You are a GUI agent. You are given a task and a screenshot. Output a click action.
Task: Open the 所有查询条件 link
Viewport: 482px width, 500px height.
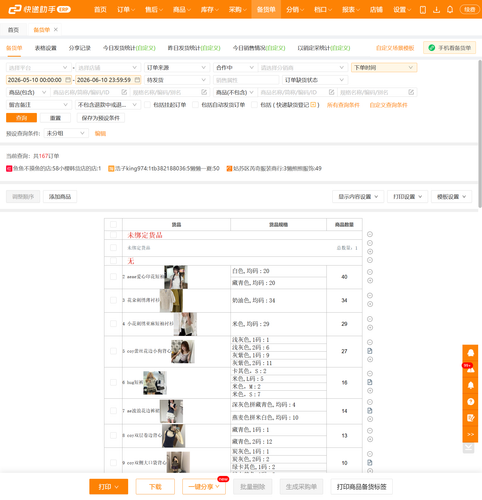coord(343,105)
